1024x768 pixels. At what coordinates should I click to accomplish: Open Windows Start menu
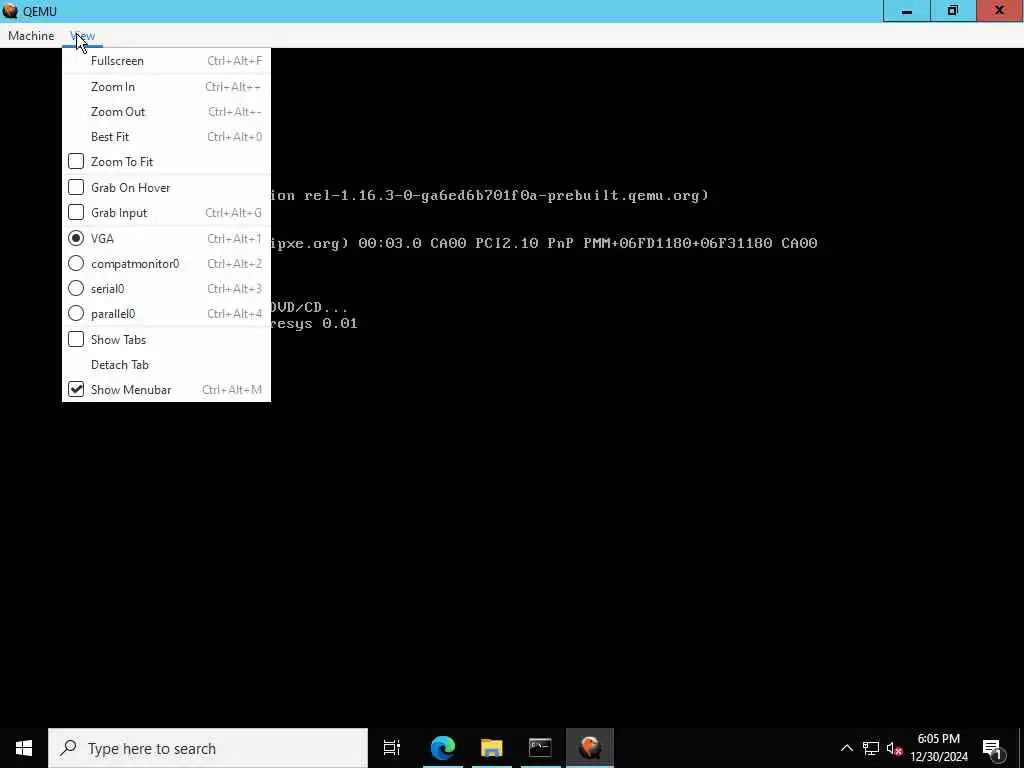[24, 748]
